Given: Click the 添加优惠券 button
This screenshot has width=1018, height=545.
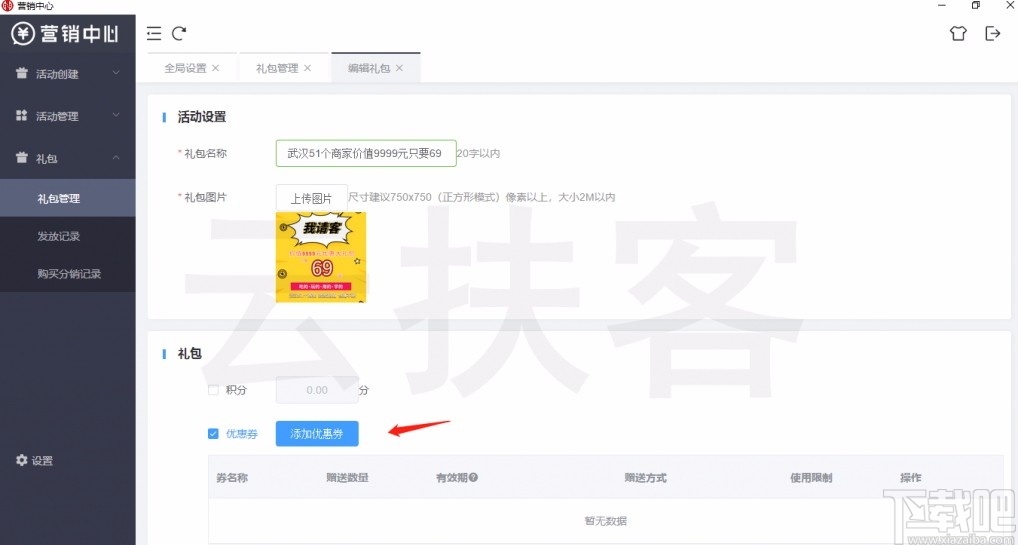Looking at the screenshot, I should point(317,433).
